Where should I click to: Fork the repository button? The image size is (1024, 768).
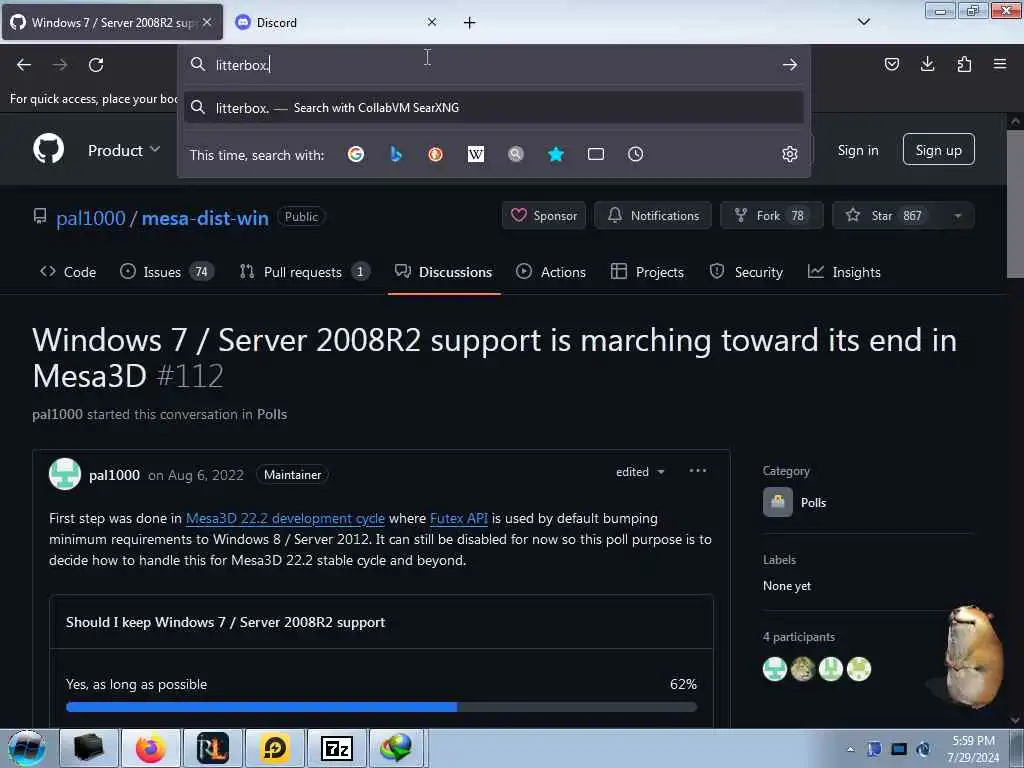(x=771, y=216)
